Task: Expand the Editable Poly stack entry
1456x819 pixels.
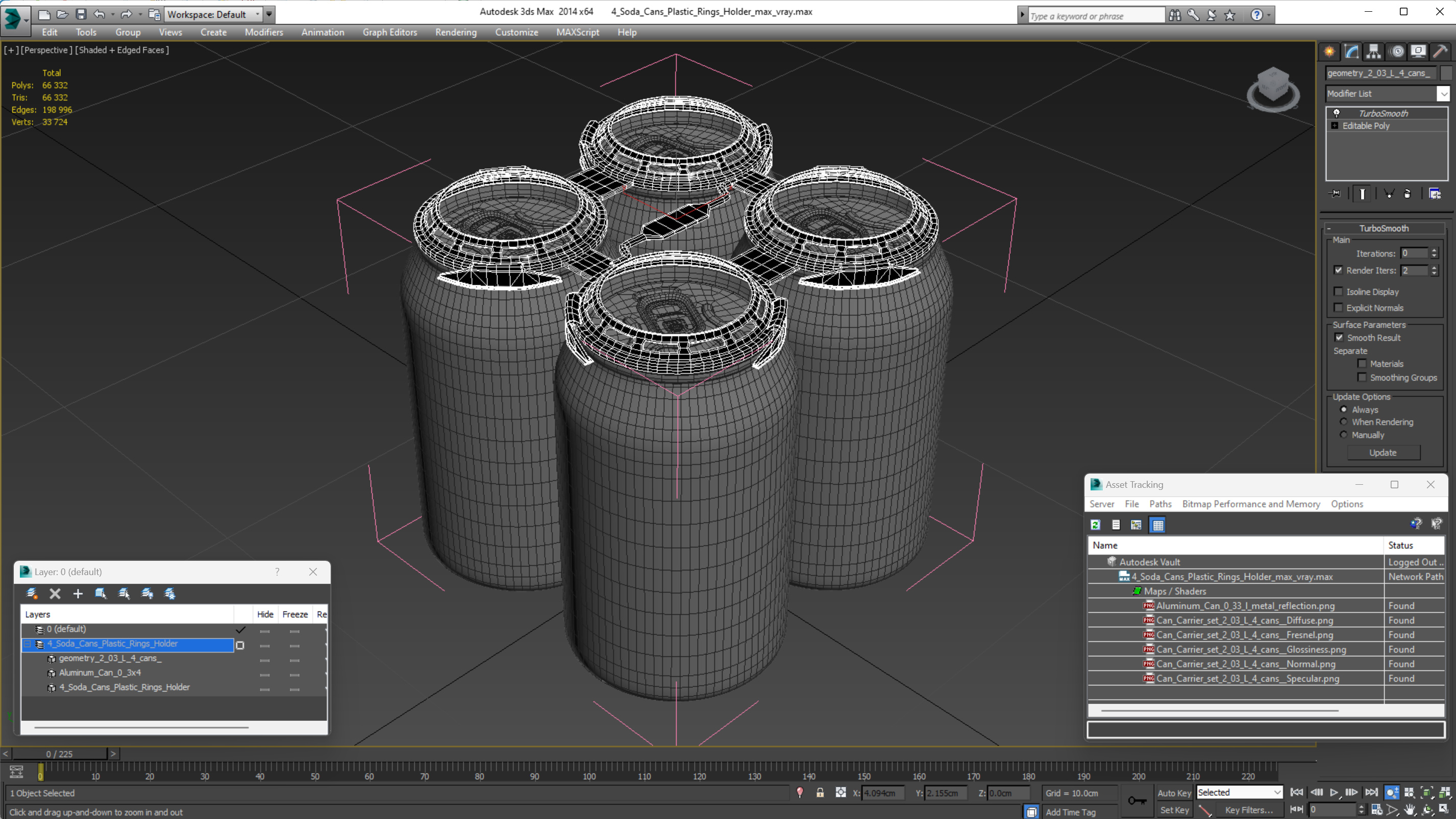Action: 1335,126
